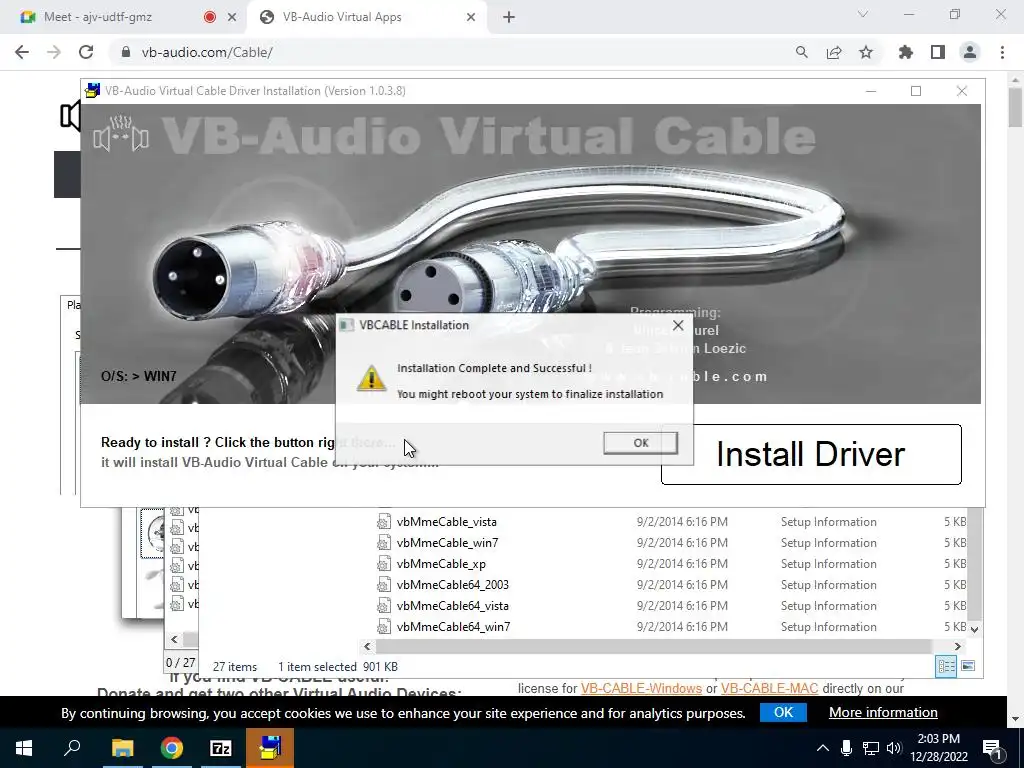Click the warning icon in the dialog
Image resolution: width=1024 pixels, height=768 pixels.
371,379
